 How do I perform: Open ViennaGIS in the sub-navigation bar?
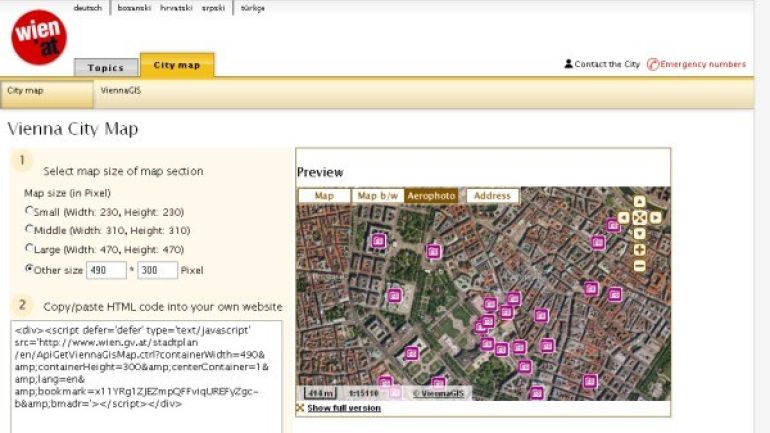(x=121, y=90)
